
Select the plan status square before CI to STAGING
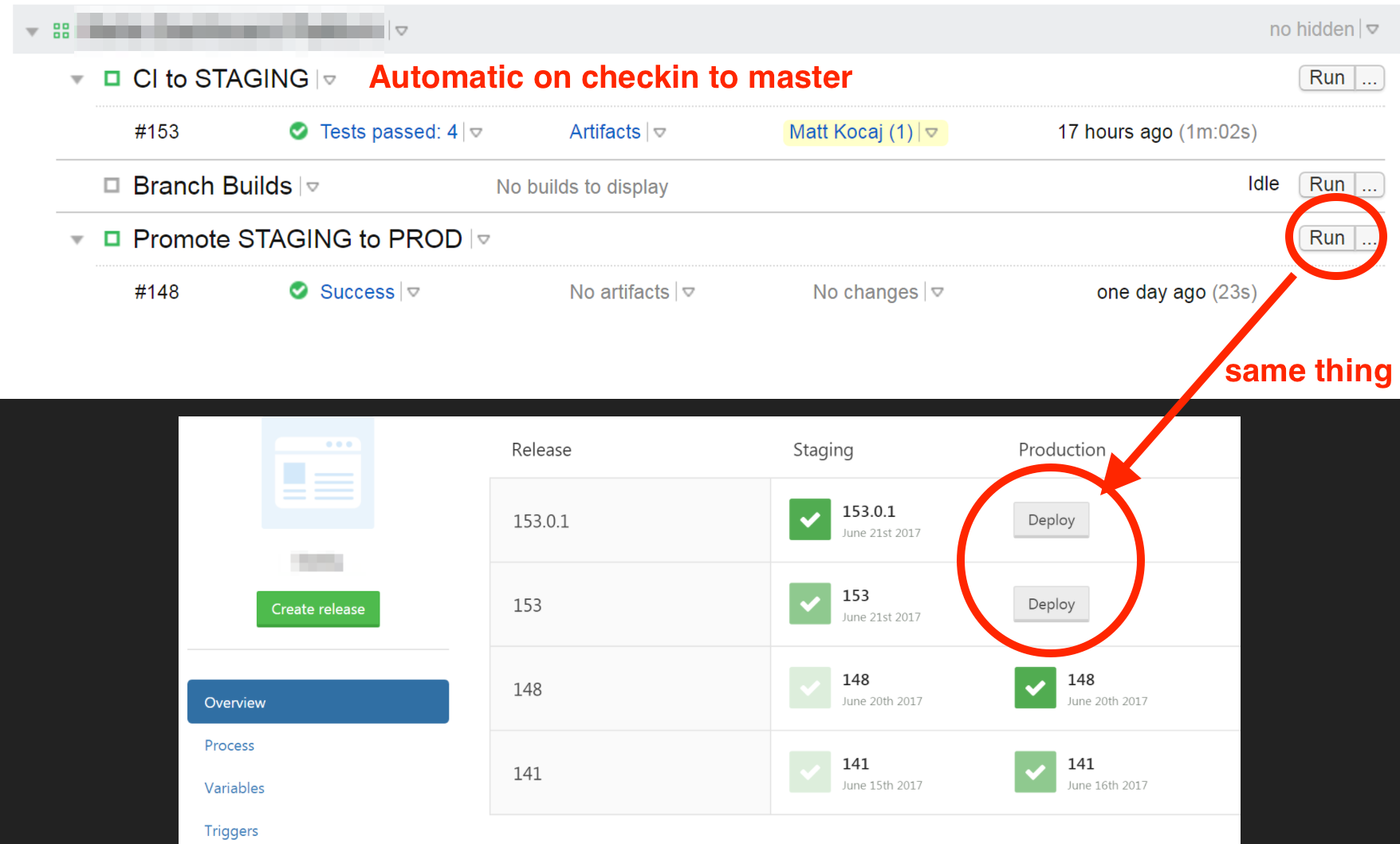tap(112, 78)
